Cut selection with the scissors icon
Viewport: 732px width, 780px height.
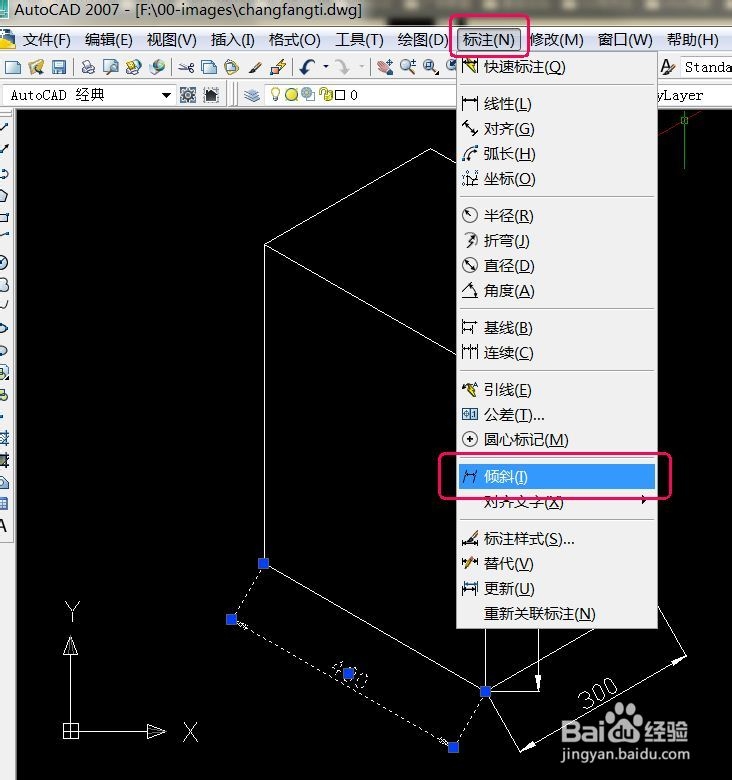(186, 67)
